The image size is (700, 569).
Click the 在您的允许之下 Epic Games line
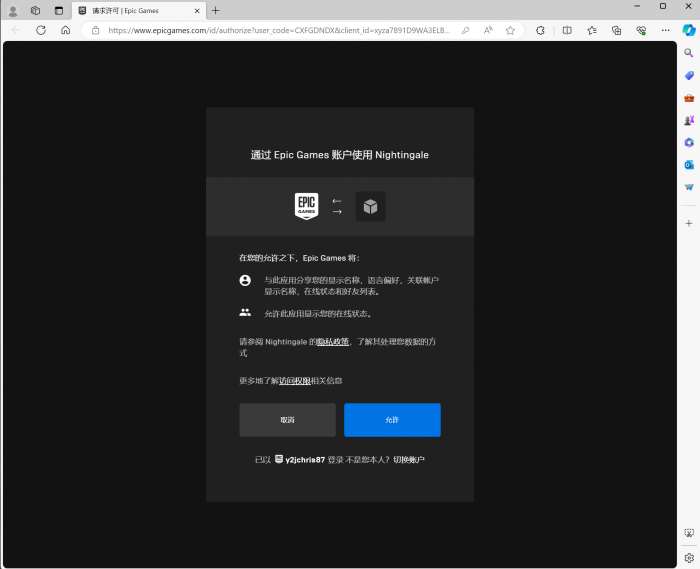tap(300, 258)
